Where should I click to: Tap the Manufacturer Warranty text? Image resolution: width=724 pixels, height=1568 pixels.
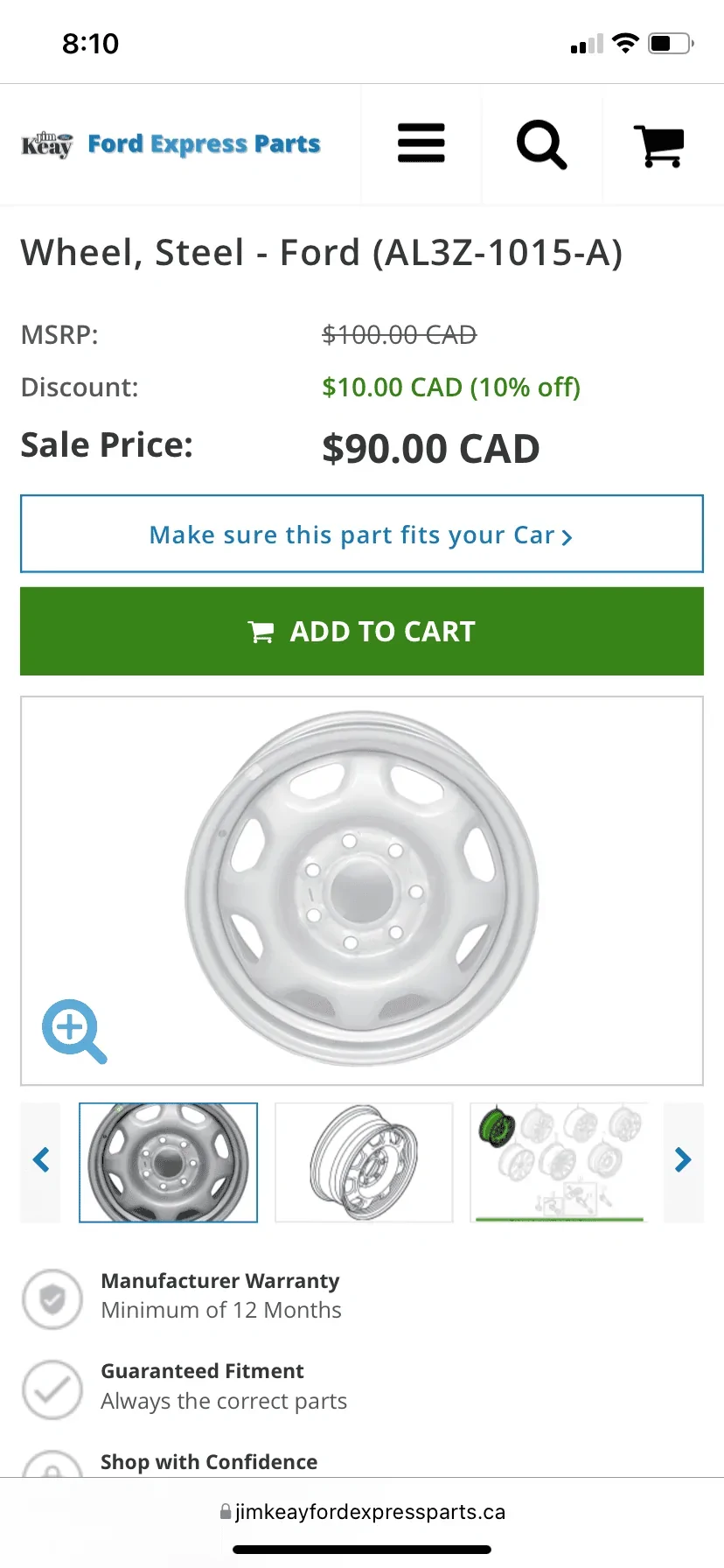[x=220, y=1281]
